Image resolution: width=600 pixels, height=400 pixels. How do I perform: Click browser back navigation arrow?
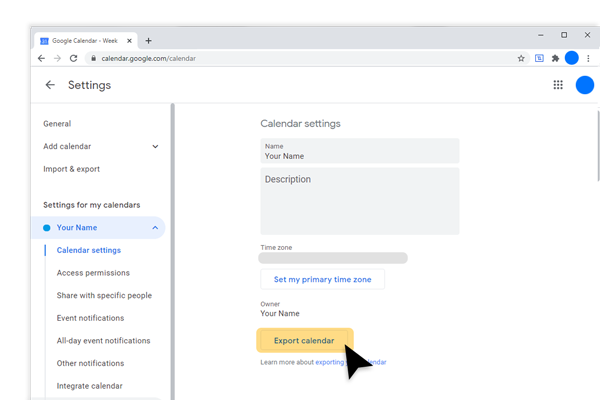pyautogui.click(x=41, y=58)
